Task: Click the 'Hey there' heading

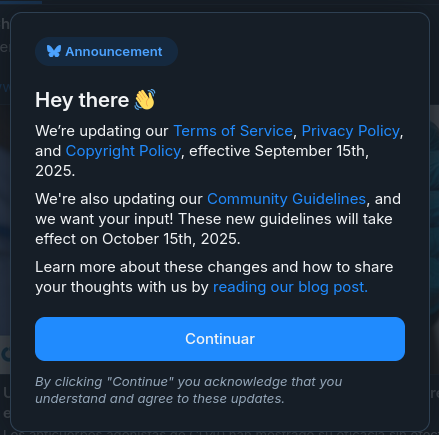Action: click(82, 100)
